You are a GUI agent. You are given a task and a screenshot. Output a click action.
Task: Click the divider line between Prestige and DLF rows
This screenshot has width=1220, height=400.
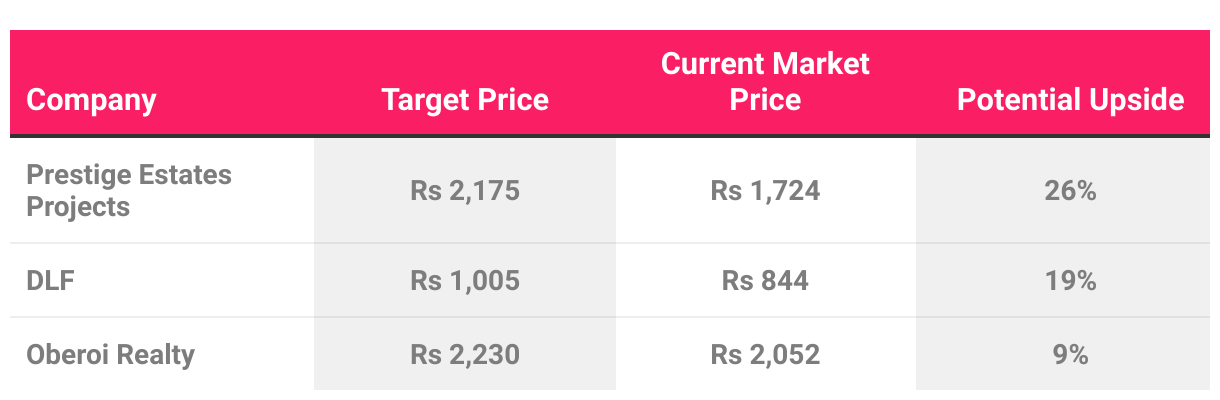160,243
